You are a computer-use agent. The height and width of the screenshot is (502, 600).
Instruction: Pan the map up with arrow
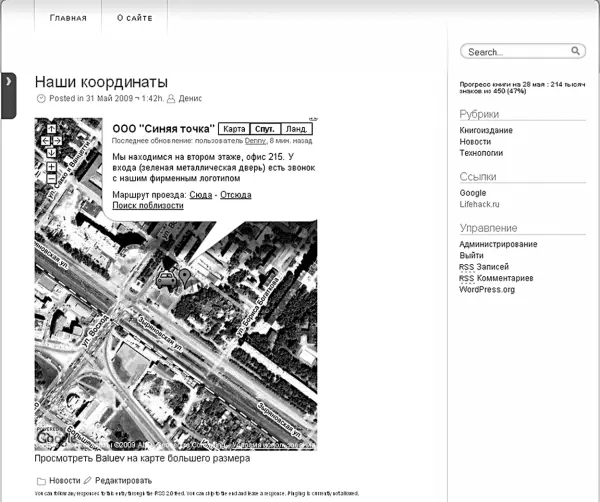(51, 127)
